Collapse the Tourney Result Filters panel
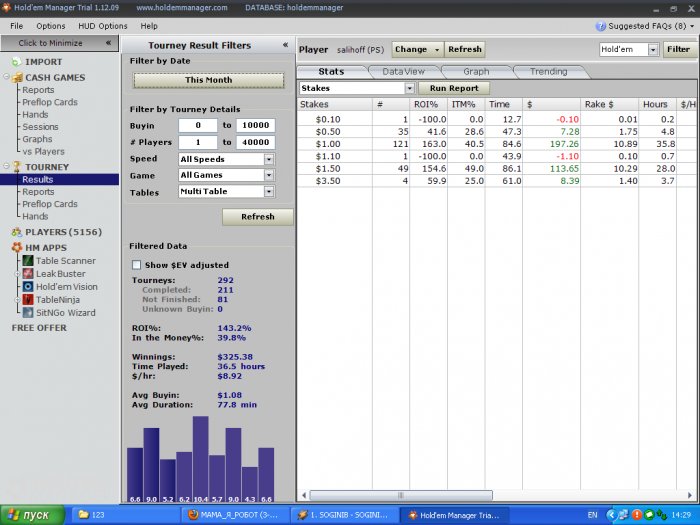700x525 pixels. pyautogui.click(x=285, y=45)
